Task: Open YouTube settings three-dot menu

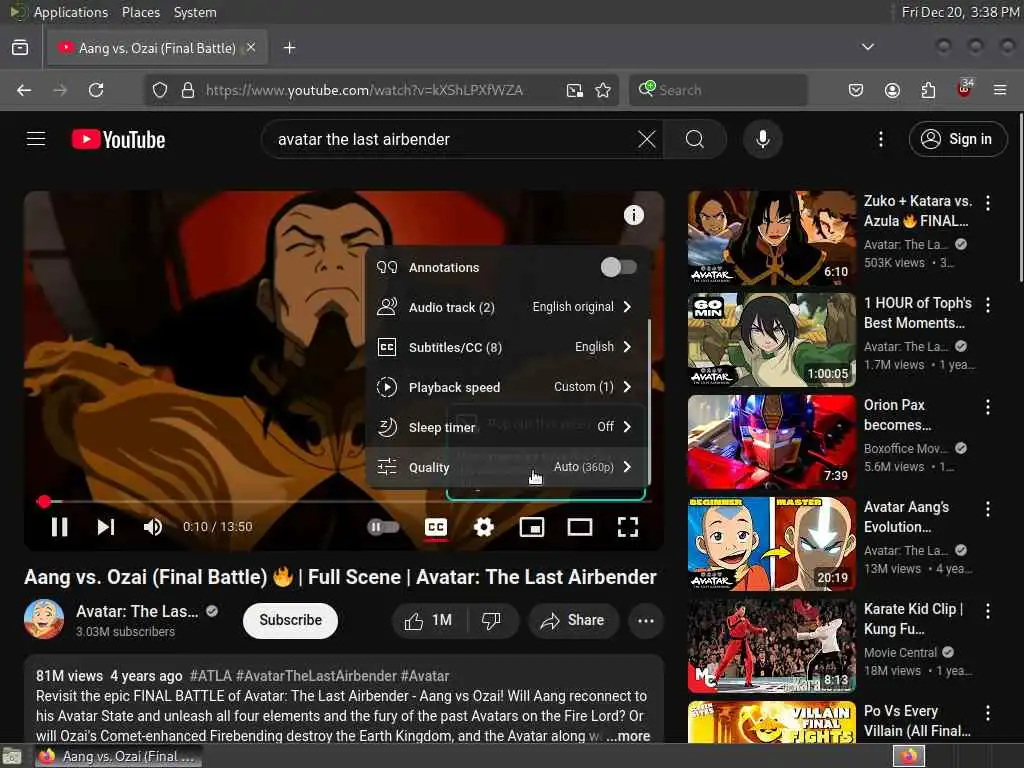Action: pos(880,139)
